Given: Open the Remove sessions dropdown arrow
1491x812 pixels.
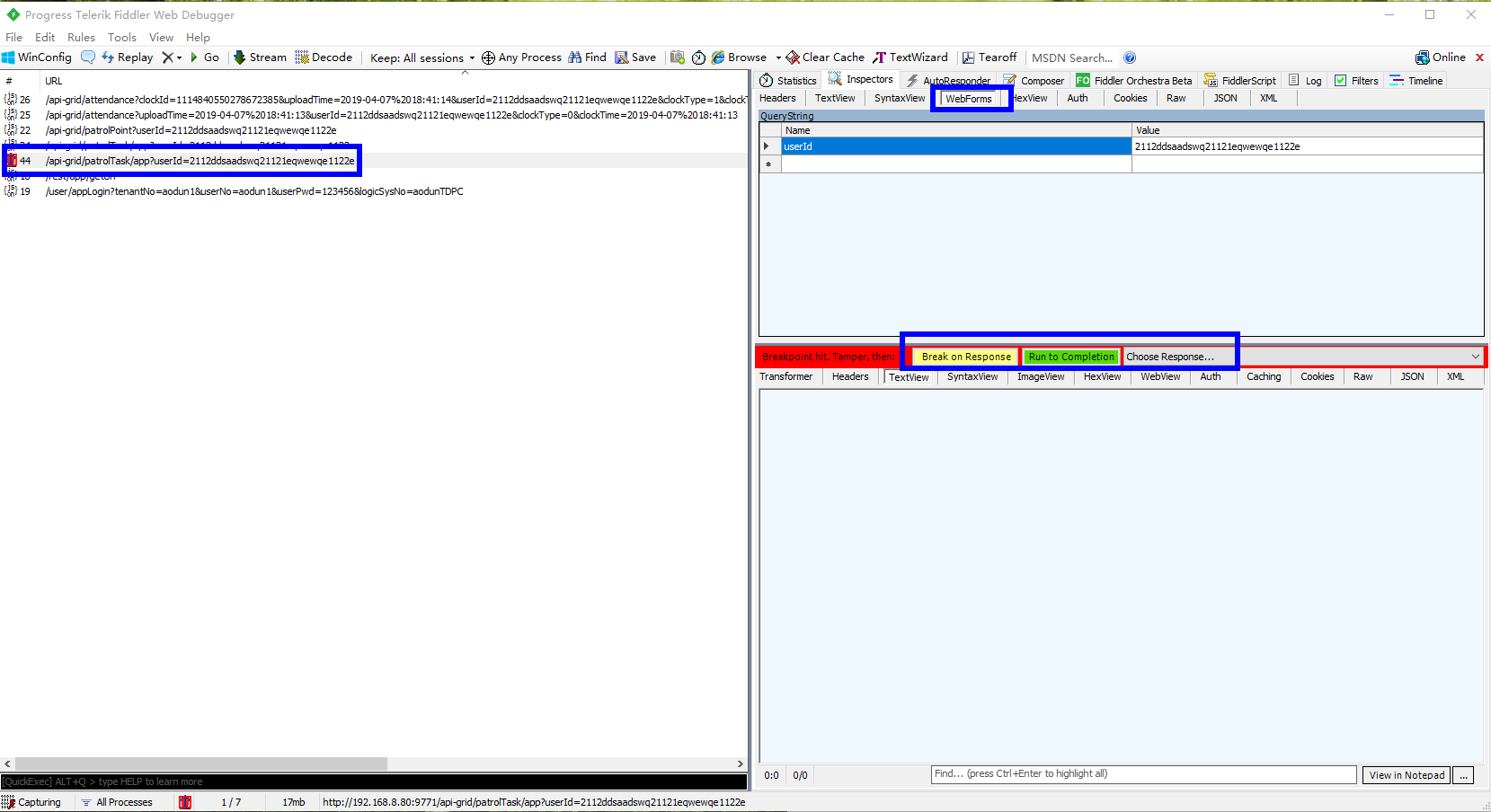Looking at the screenshot, I should pyautogui.click(x=179, y=57).
